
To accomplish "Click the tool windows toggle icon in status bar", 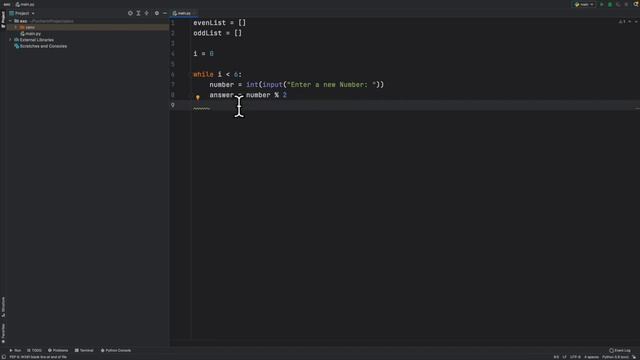I will coord(3,357).
